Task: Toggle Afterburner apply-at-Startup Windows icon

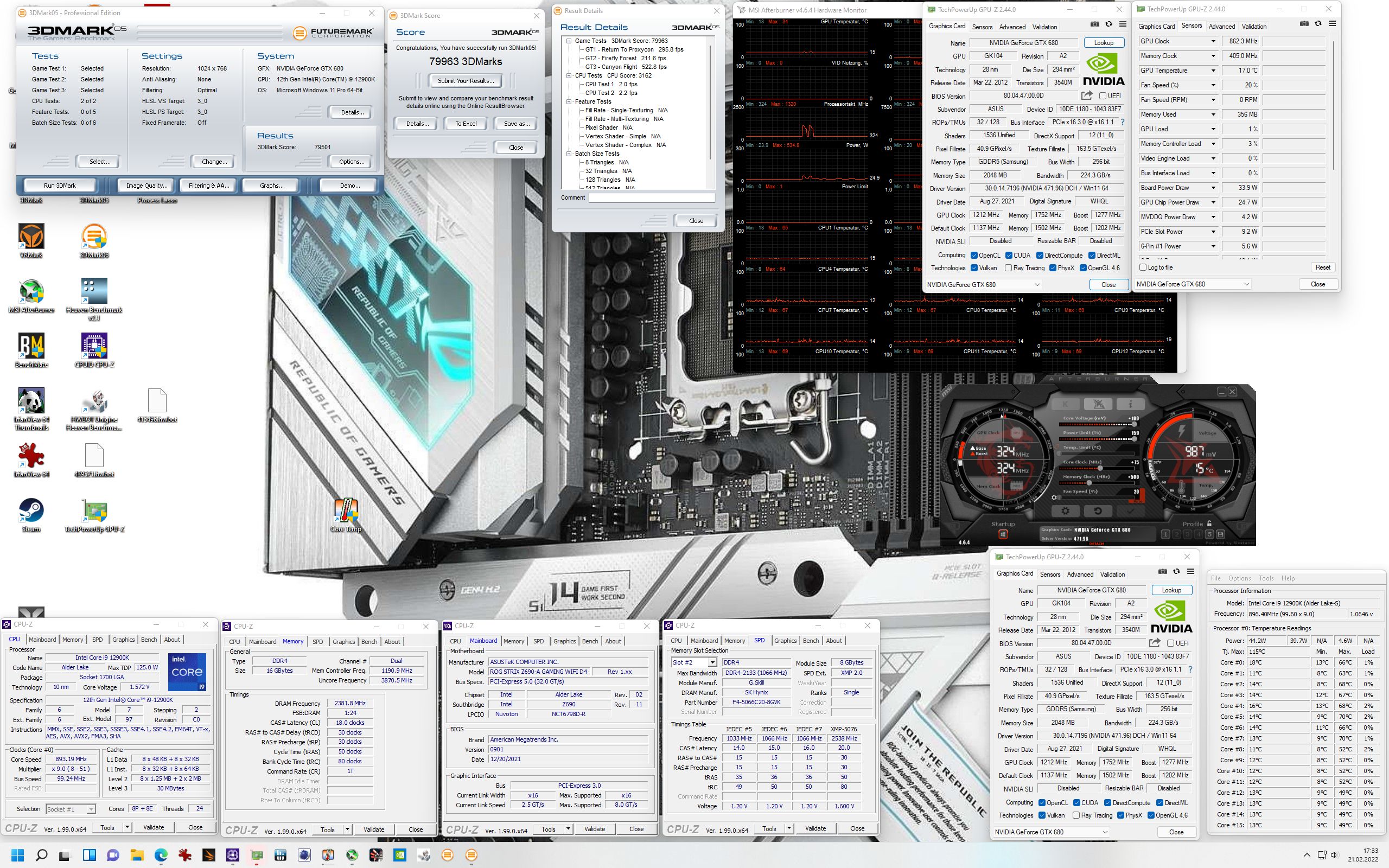Action: click(1003, 534)
